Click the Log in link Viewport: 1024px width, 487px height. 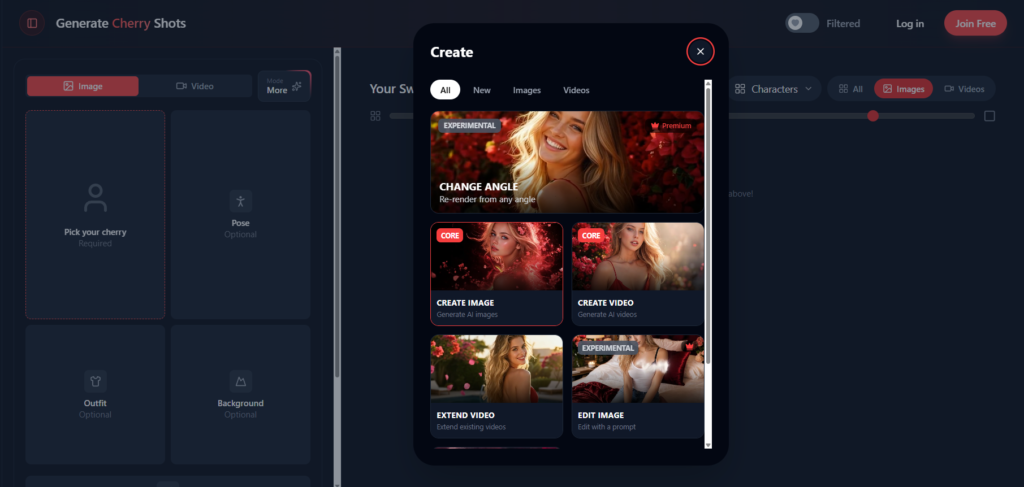pyautogui.click(x=910, y=24)
